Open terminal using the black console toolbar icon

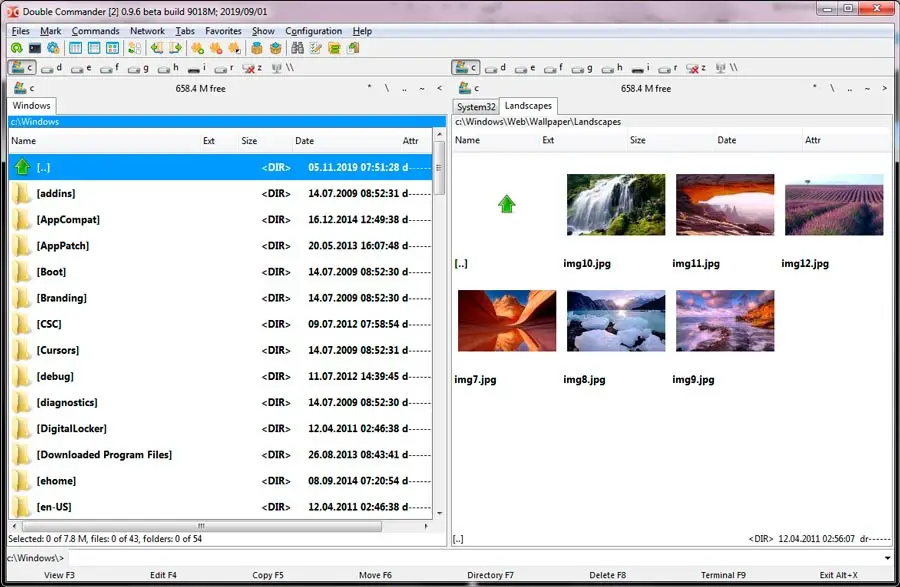coord(35,47)
